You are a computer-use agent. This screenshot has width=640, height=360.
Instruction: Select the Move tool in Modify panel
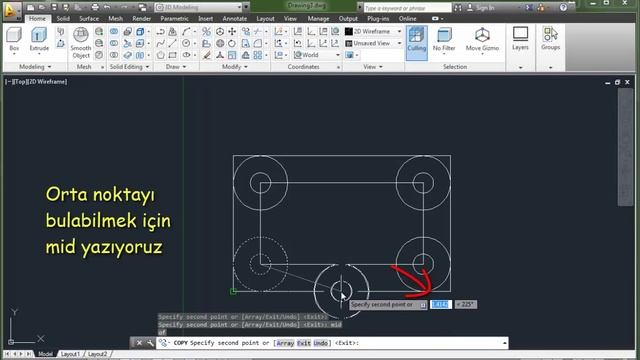232,31
